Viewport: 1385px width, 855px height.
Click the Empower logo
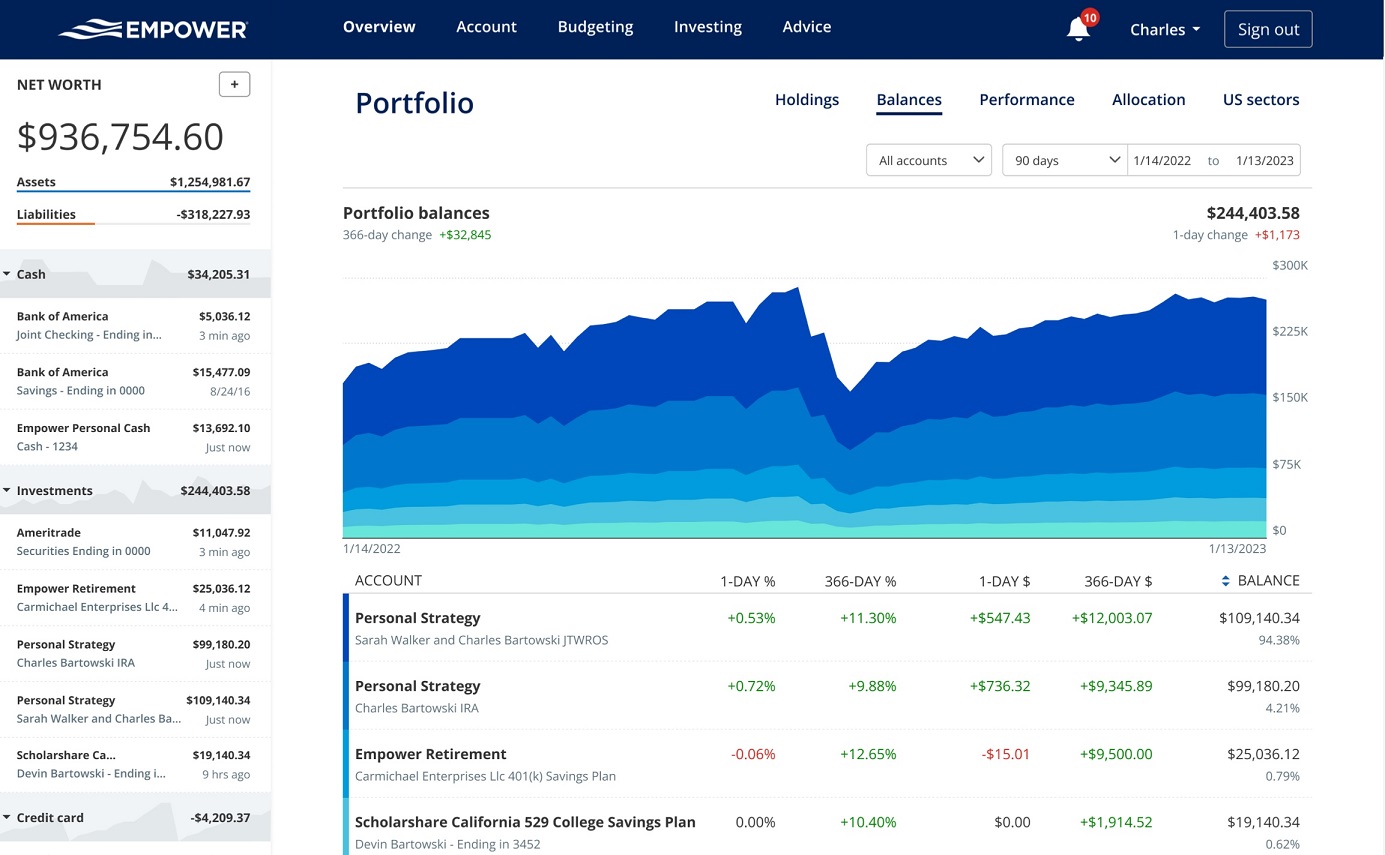[x=153, y=29]
